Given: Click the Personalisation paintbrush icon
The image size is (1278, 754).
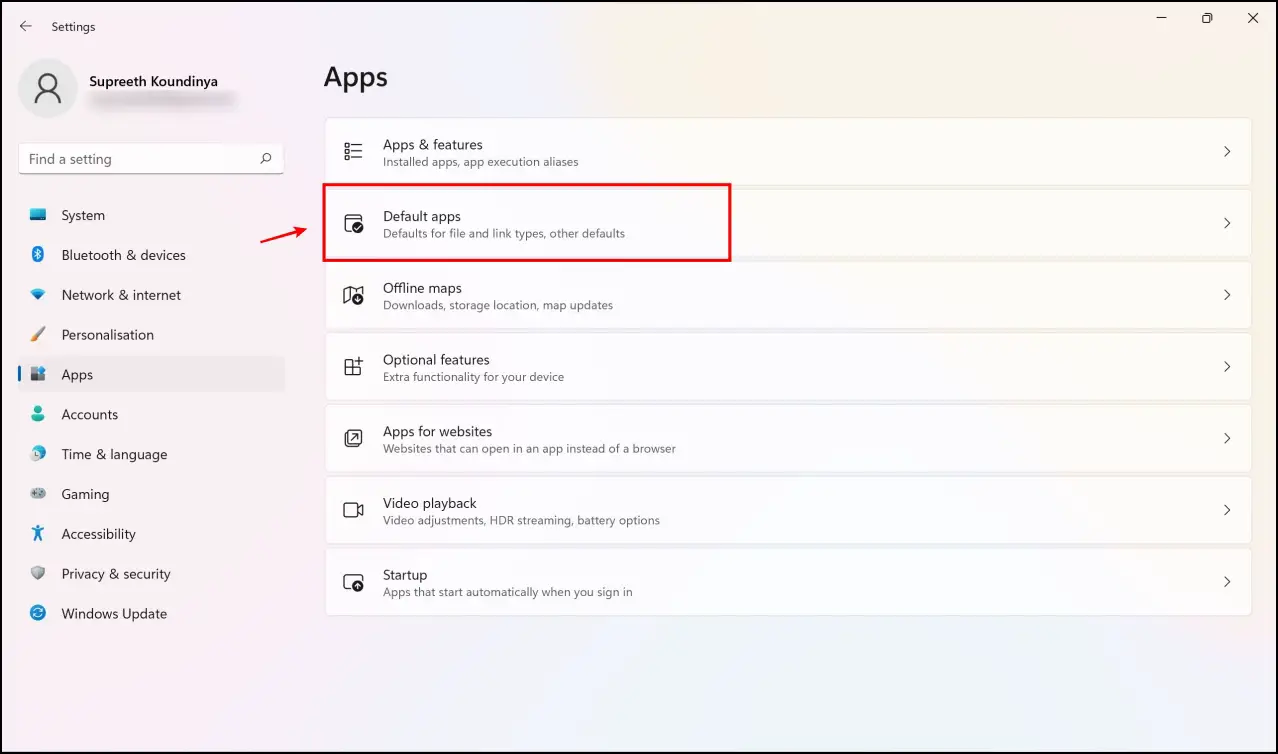Looking at the screenshot, I should point(38,335).
